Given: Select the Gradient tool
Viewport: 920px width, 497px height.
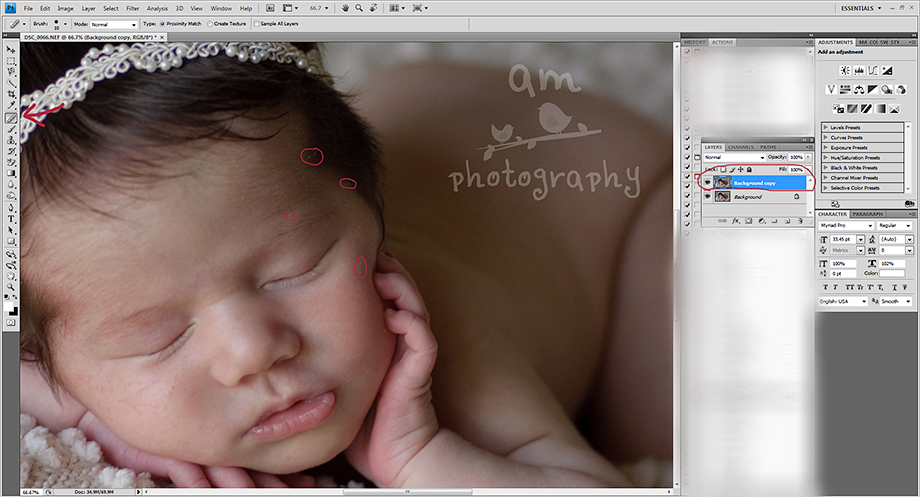Looking at the screenshot, I should (11, 174).
